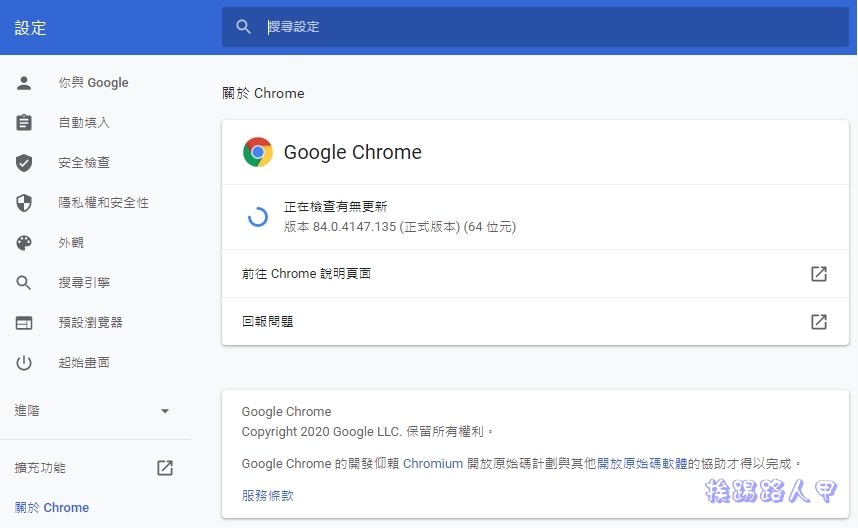858x528 pixels.
Task: Click the clipboard icon for 自動填入
Action: coord(24,123)
